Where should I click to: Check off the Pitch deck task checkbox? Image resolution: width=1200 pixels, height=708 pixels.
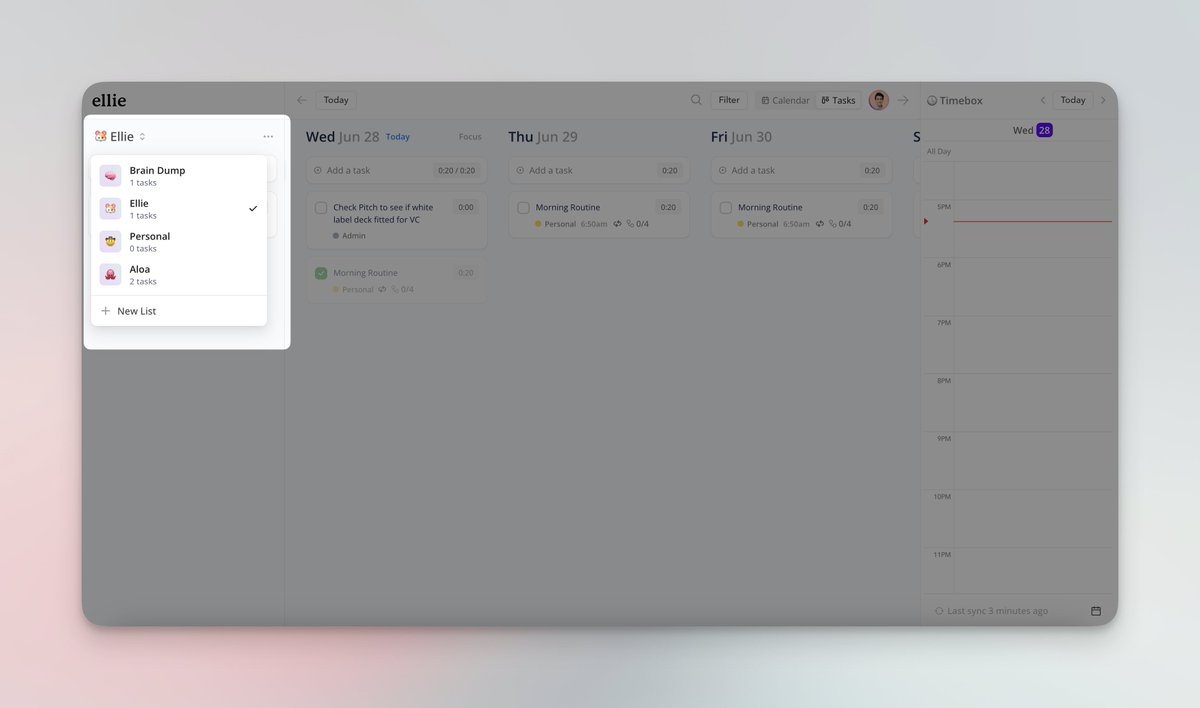click(x=321, y=208)
